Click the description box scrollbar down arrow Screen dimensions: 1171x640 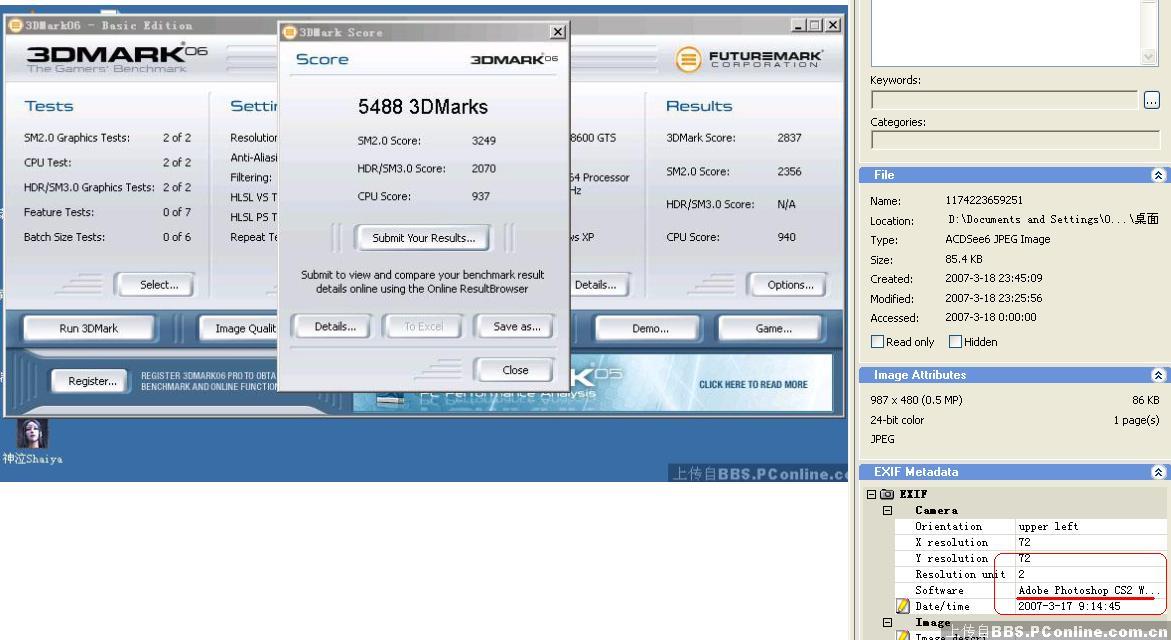coord(1149,57)
